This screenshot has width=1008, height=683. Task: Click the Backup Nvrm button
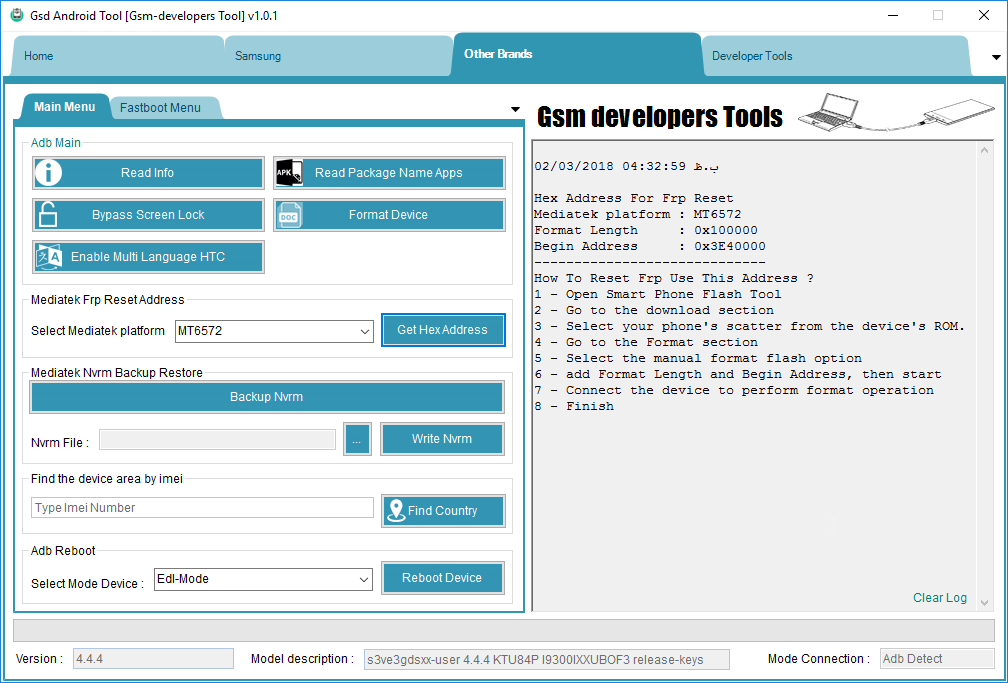[267, 397]
